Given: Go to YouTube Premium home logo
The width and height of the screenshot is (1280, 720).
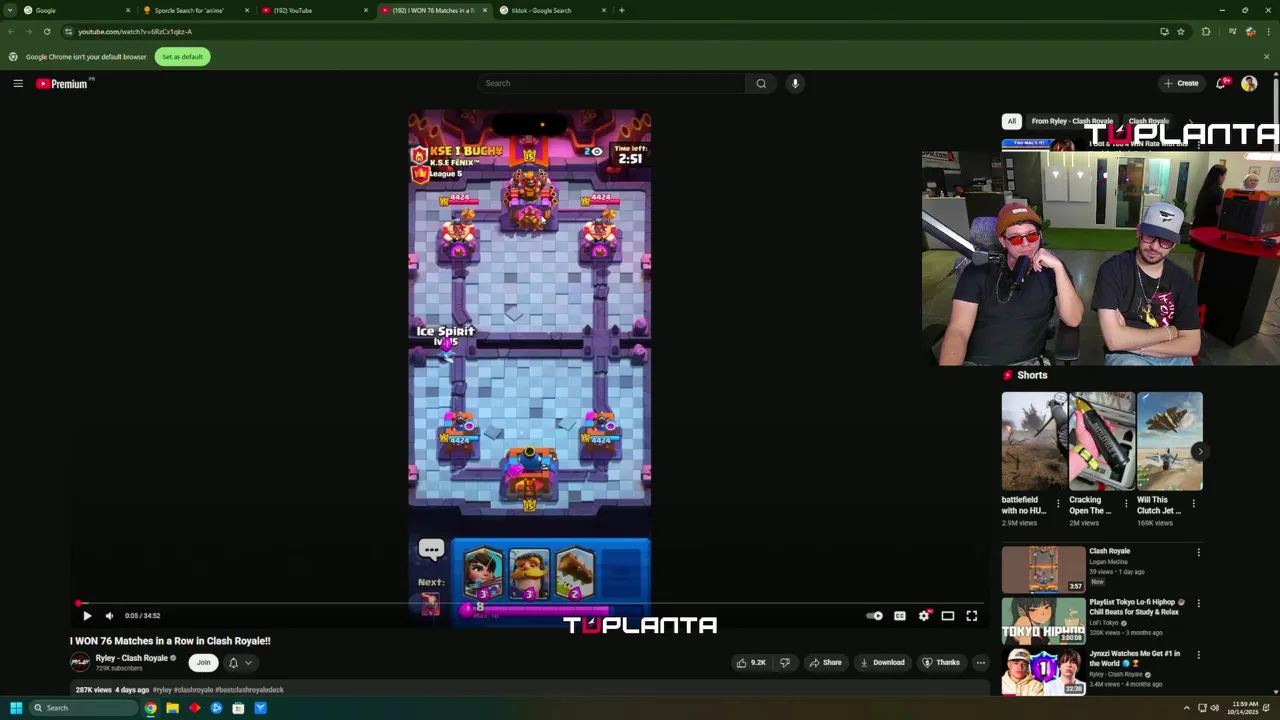Looking at the screenshot, I should point(64,84).
